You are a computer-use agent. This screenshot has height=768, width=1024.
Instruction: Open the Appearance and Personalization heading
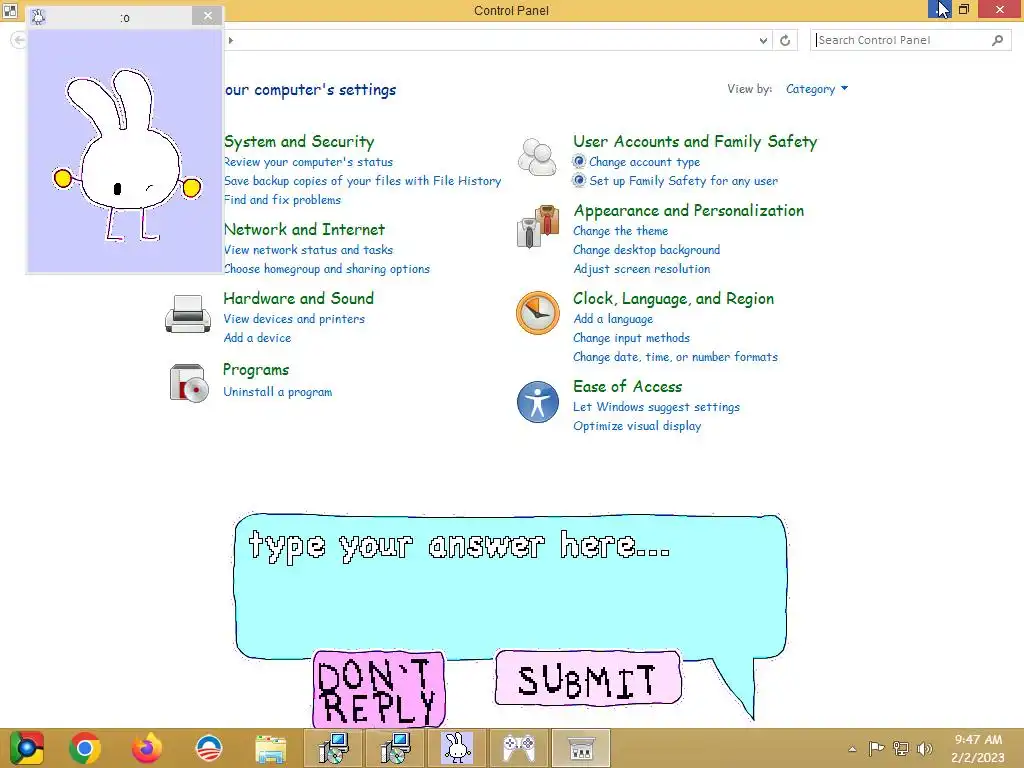pyautogui.click(x=688, y=210)
